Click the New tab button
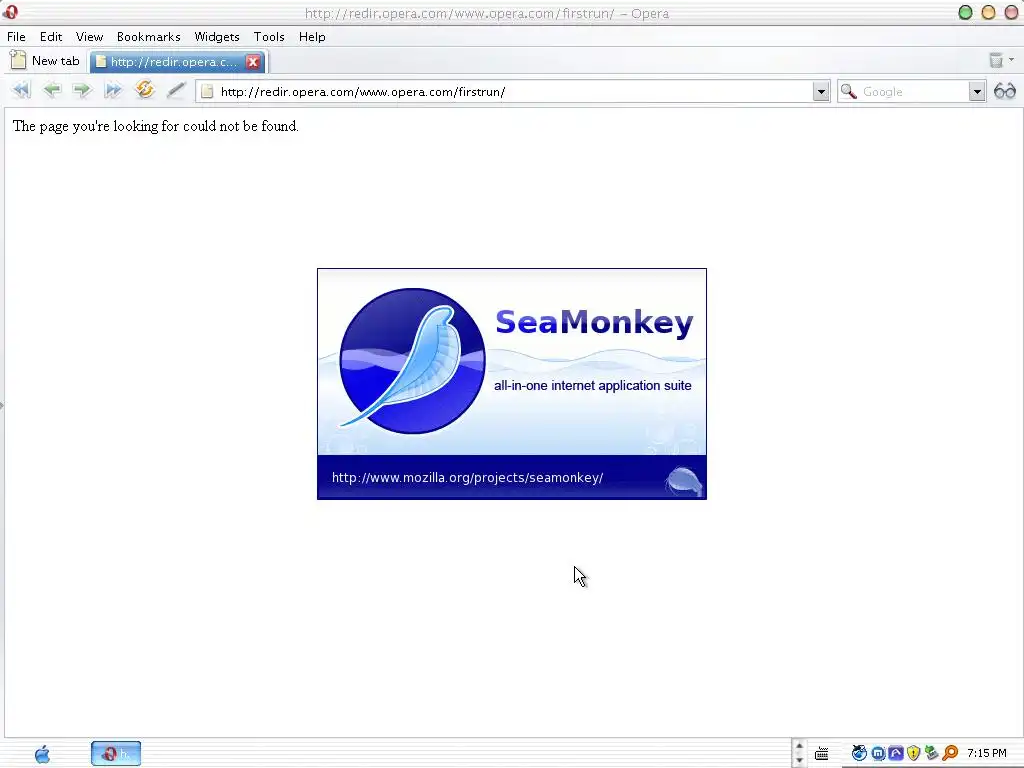The height and width of the screenshot is (768, 1024). point(45,61)
